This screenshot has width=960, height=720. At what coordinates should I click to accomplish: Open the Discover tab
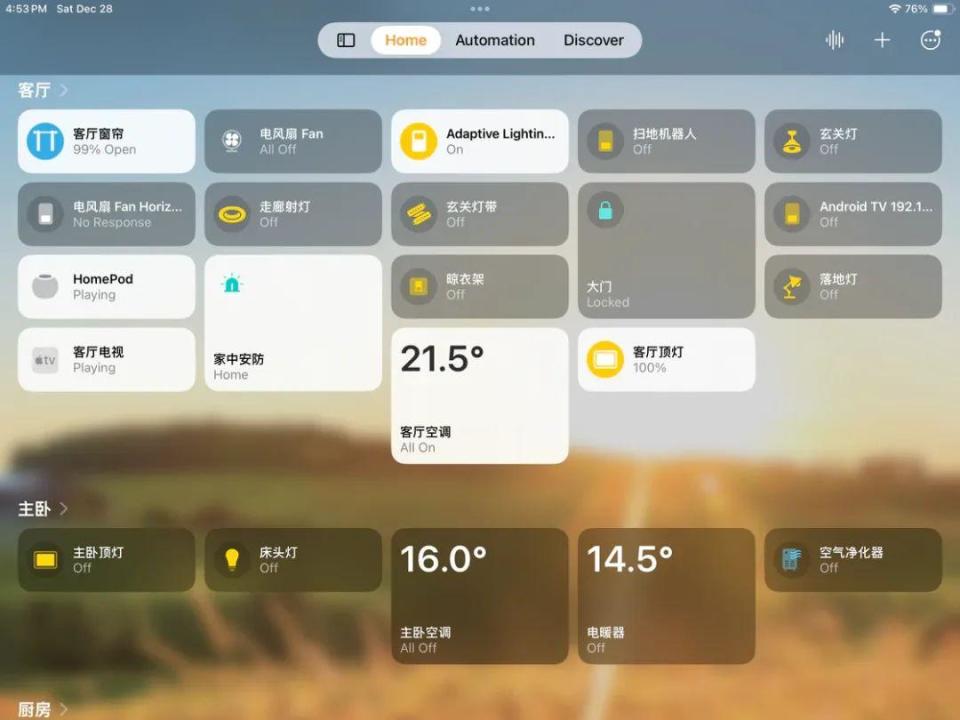[x=593, y=40]
